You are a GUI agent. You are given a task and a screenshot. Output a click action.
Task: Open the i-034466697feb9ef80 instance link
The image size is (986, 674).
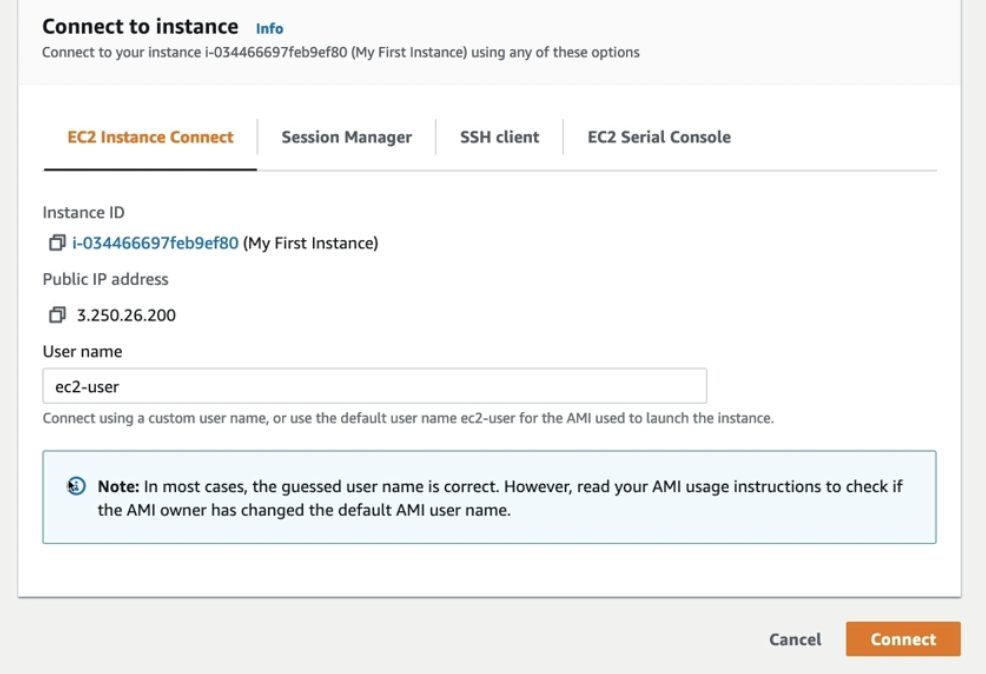[155, 243]
